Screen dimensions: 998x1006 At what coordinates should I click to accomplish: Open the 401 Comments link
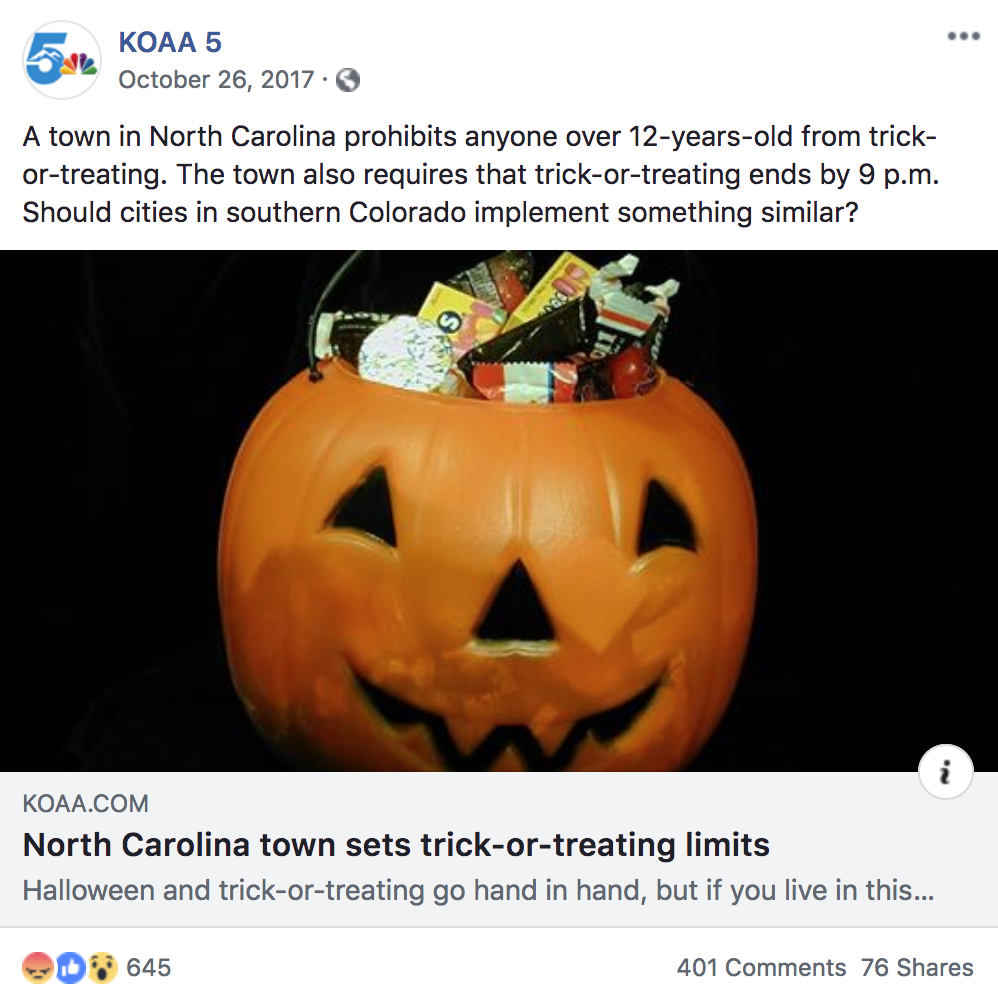click(x=761, y=968)
